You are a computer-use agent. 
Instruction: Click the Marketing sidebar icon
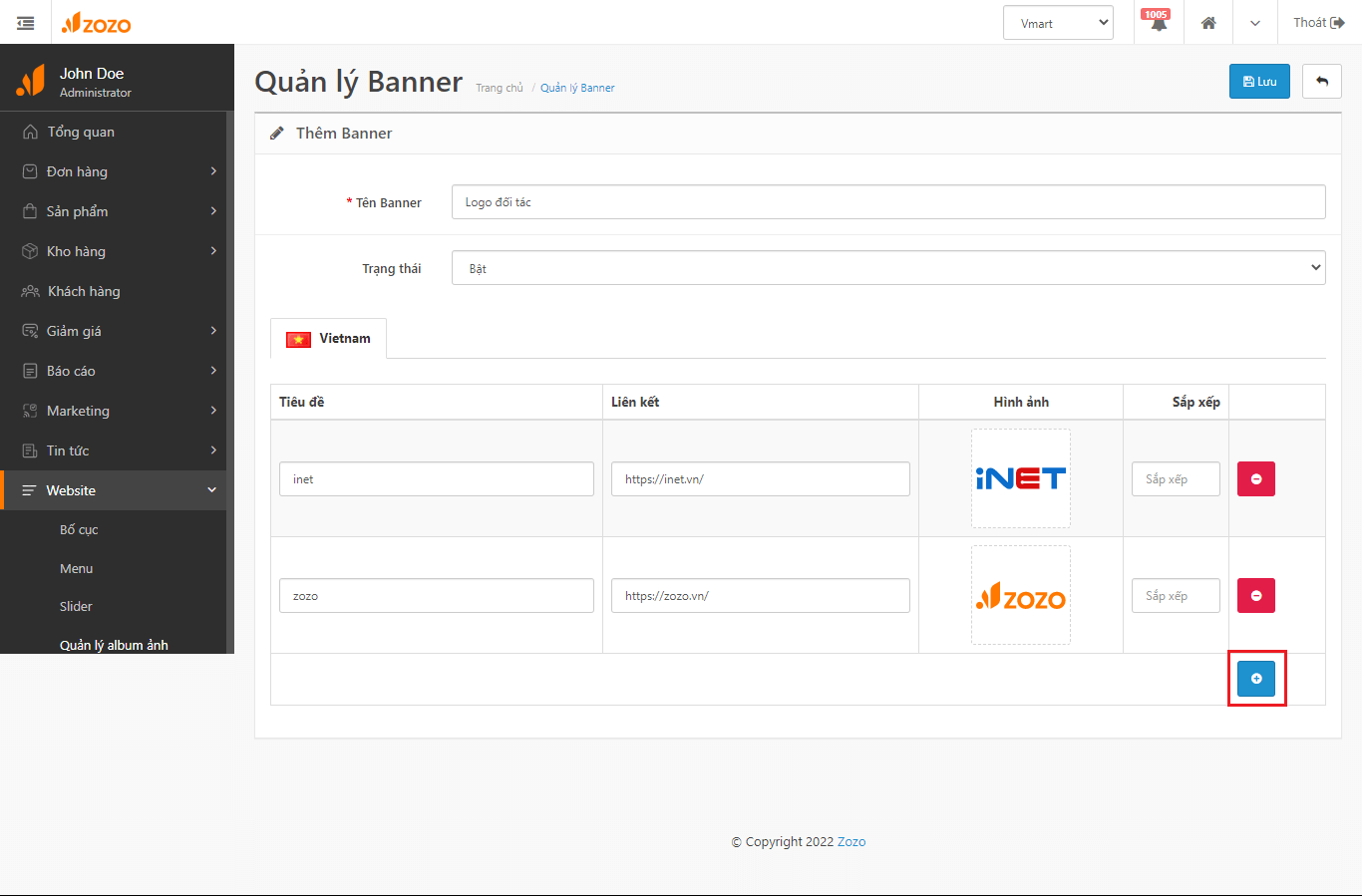30,411
